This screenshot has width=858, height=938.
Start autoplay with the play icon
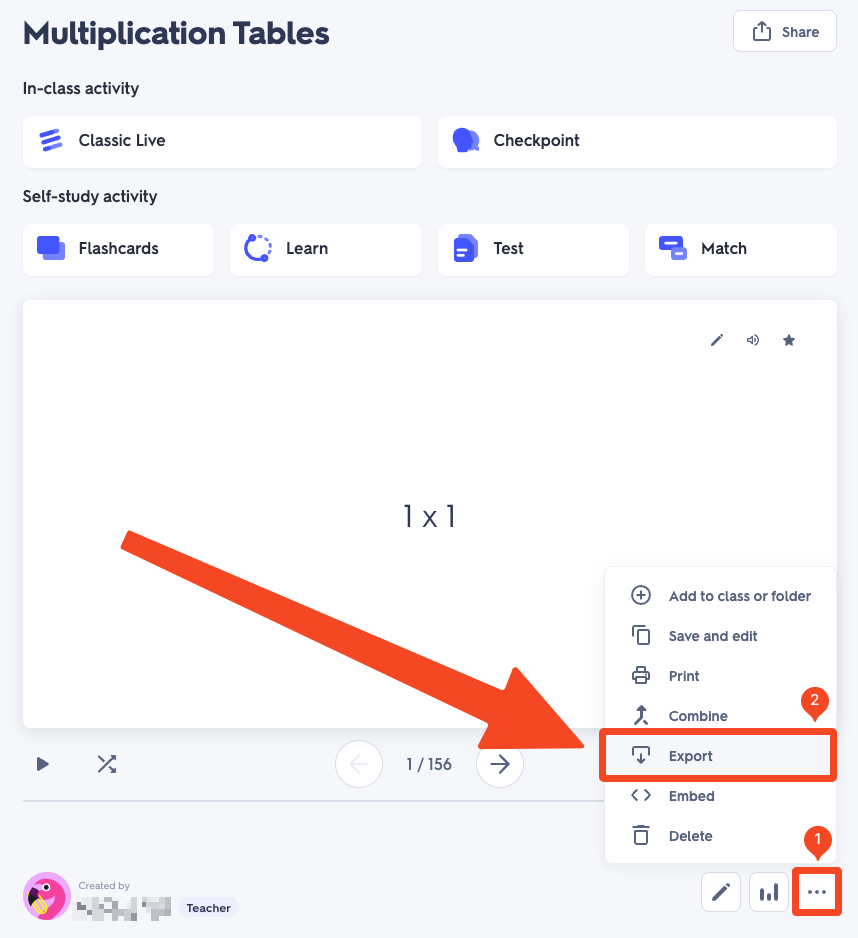[x=42, y=764]
